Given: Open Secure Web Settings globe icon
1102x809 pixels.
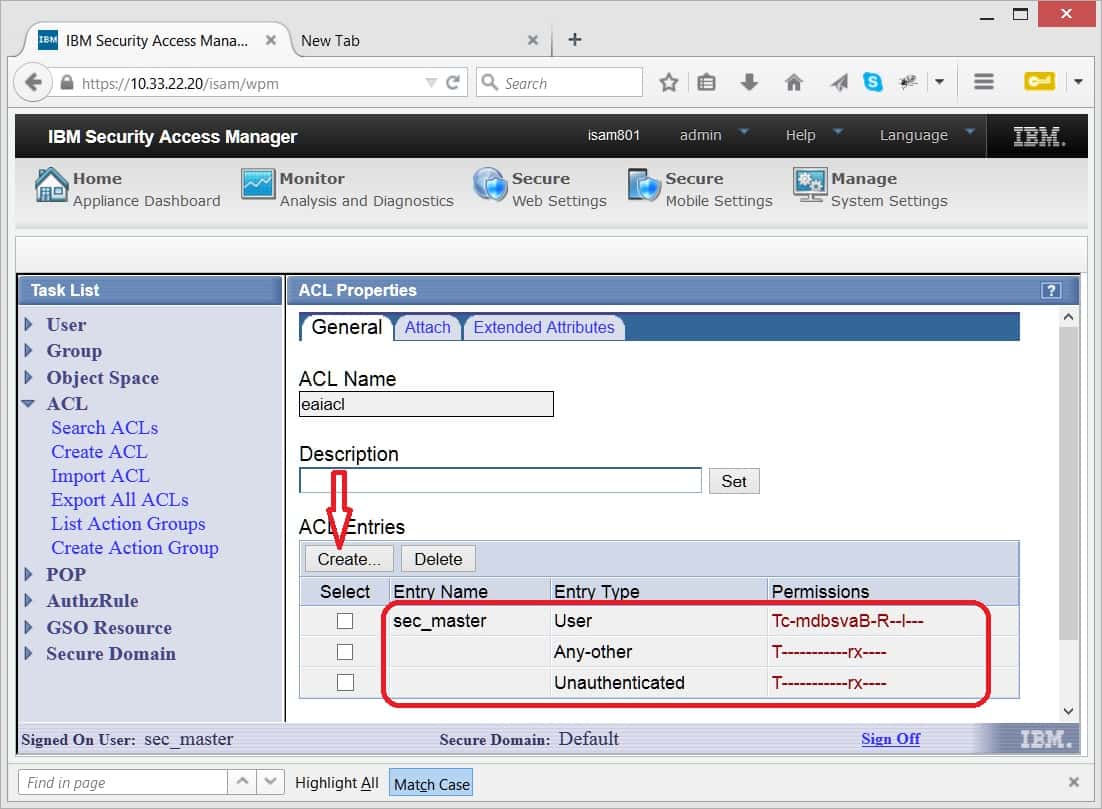Looking at the screenshot, I should pyautogui.click(x=489, y=185).
